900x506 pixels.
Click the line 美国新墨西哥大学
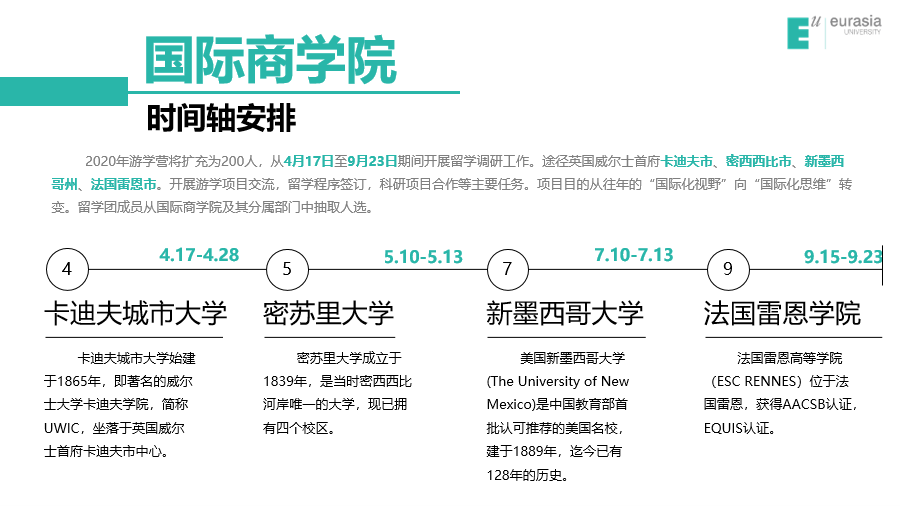572,359
